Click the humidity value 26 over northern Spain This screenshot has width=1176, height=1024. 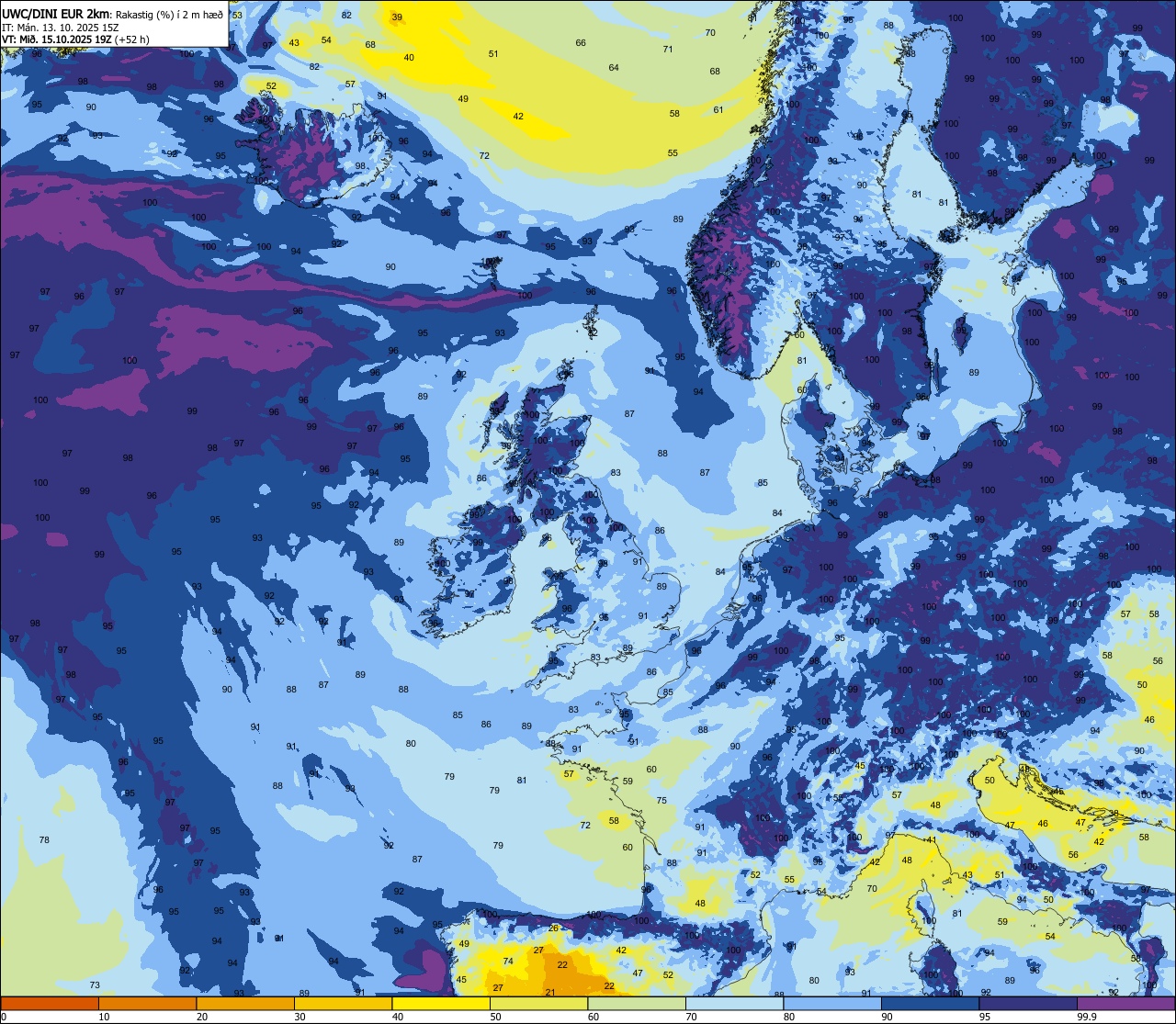(x=553, y=928)
